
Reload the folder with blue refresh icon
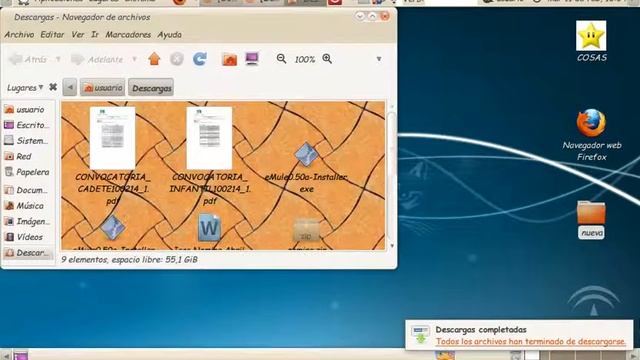200,59
